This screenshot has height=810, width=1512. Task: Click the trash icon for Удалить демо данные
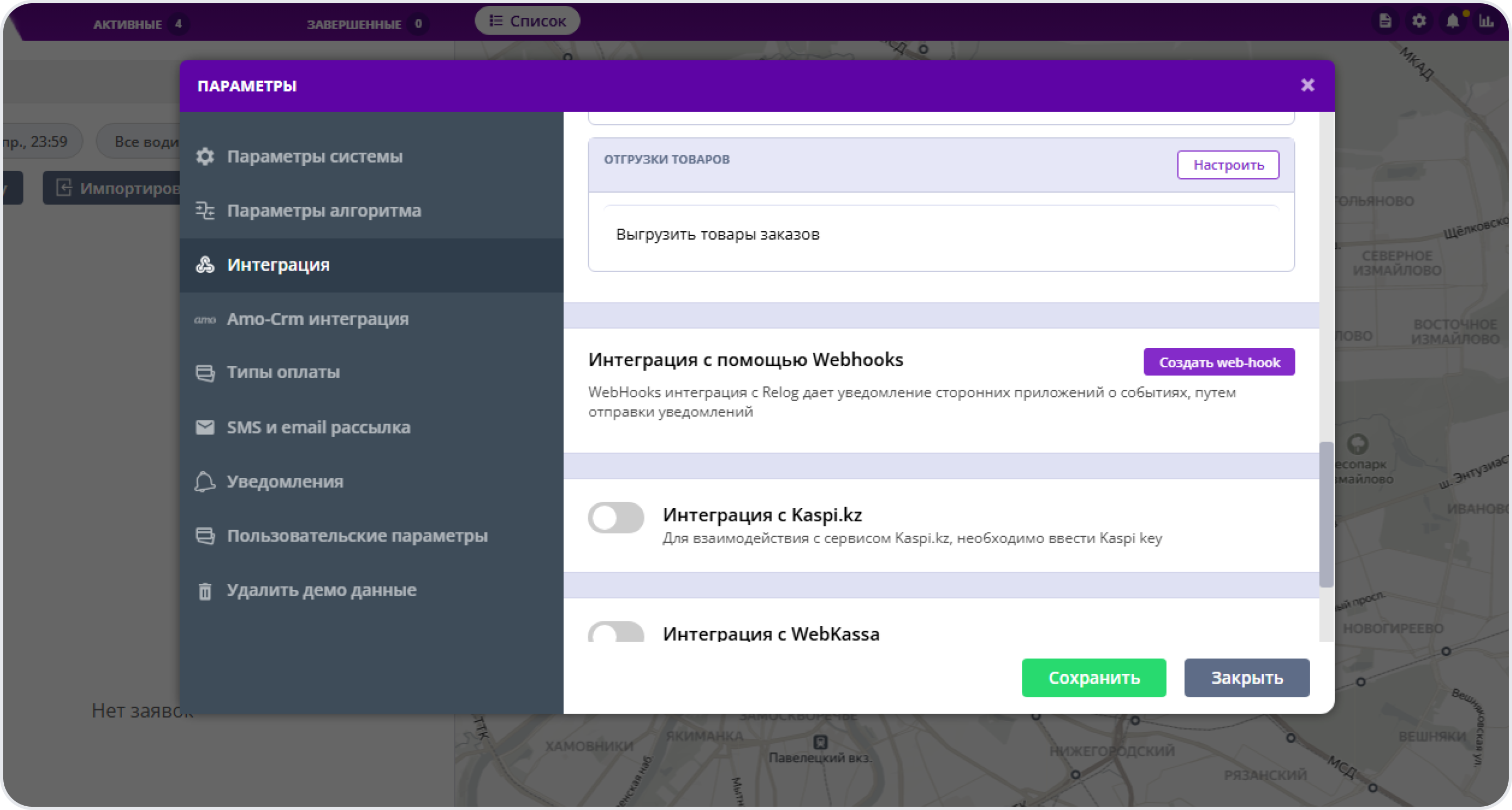(205, 590)
